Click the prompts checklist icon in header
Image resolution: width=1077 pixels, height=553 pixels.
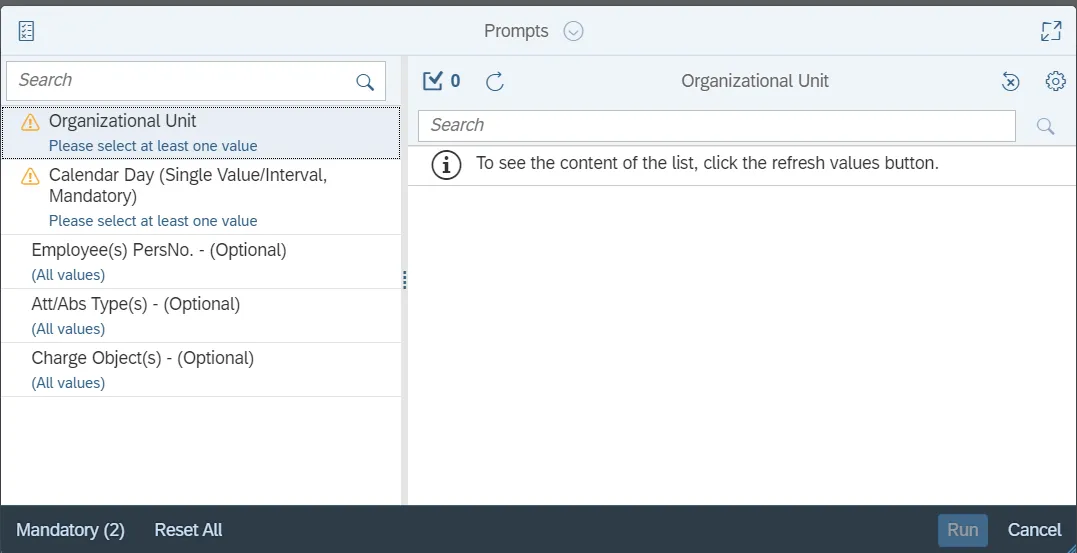[27, 31]
